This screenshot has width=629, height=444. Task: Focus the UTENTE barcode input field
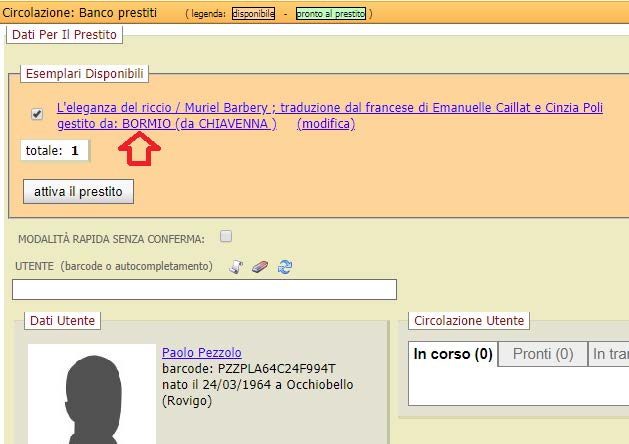204,290
